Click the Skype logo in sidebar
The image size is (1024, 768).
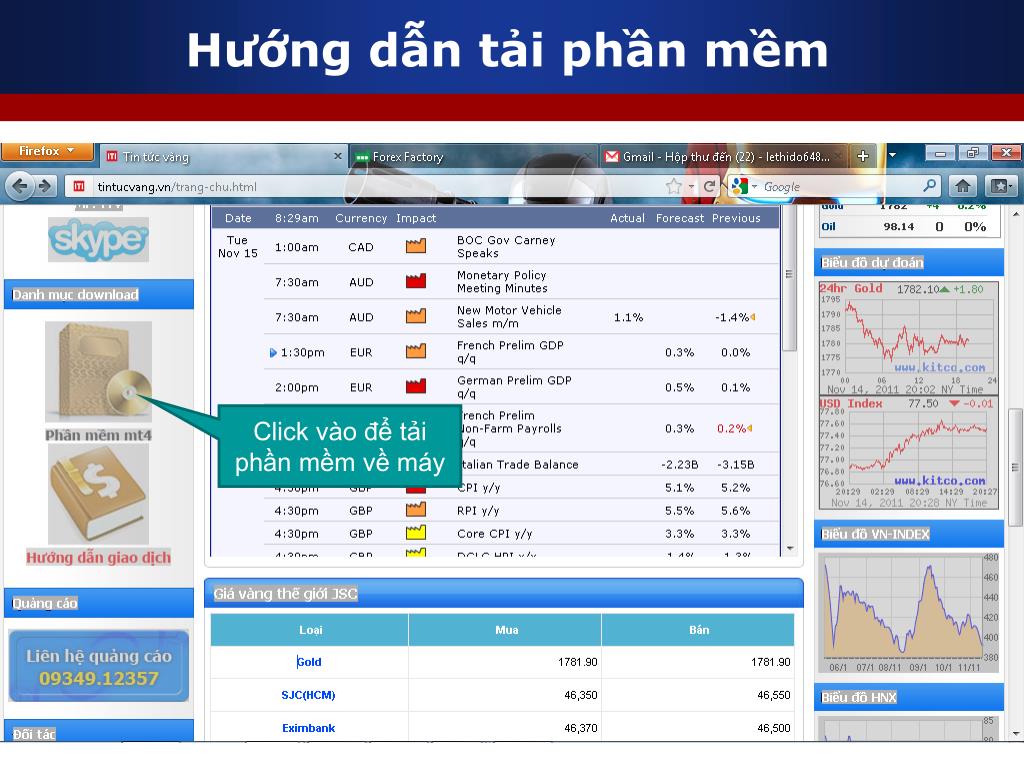(99, 239)
